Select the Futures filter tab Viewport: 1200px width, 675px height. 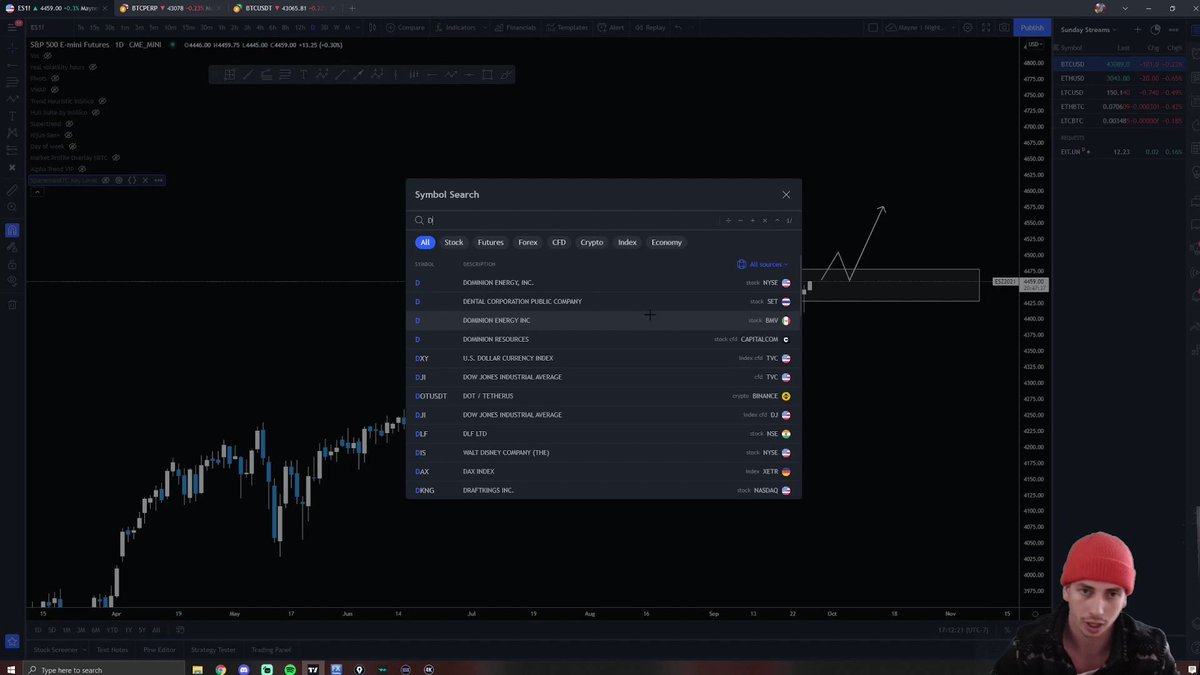coord(491,242)
